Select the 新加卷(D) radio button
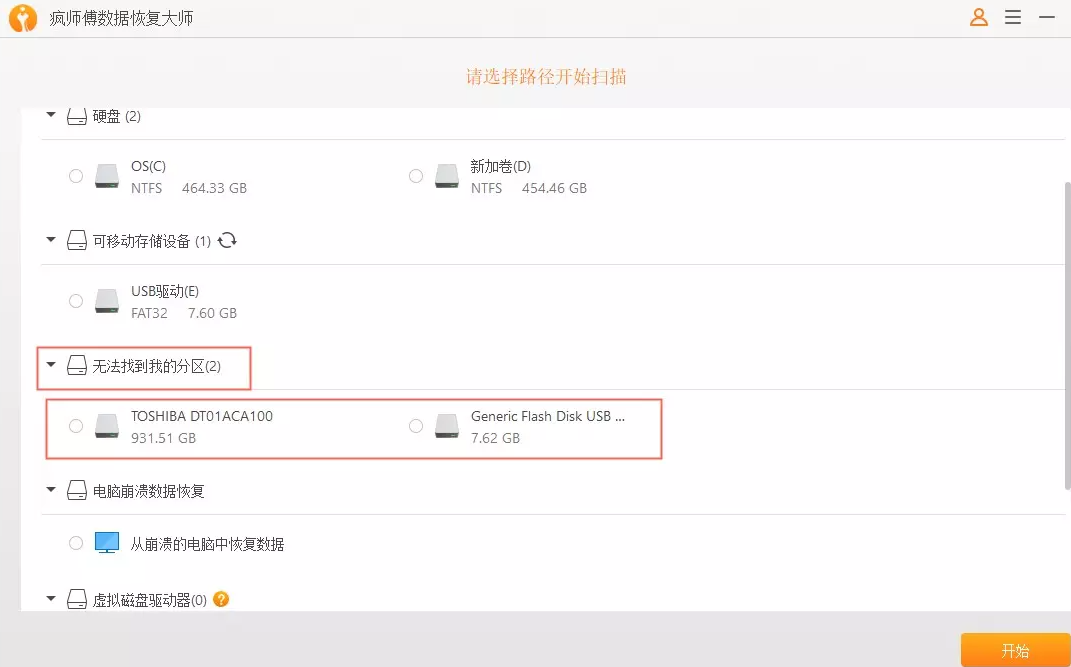Viewport: 1071px width, 667px height. point(416,176)
